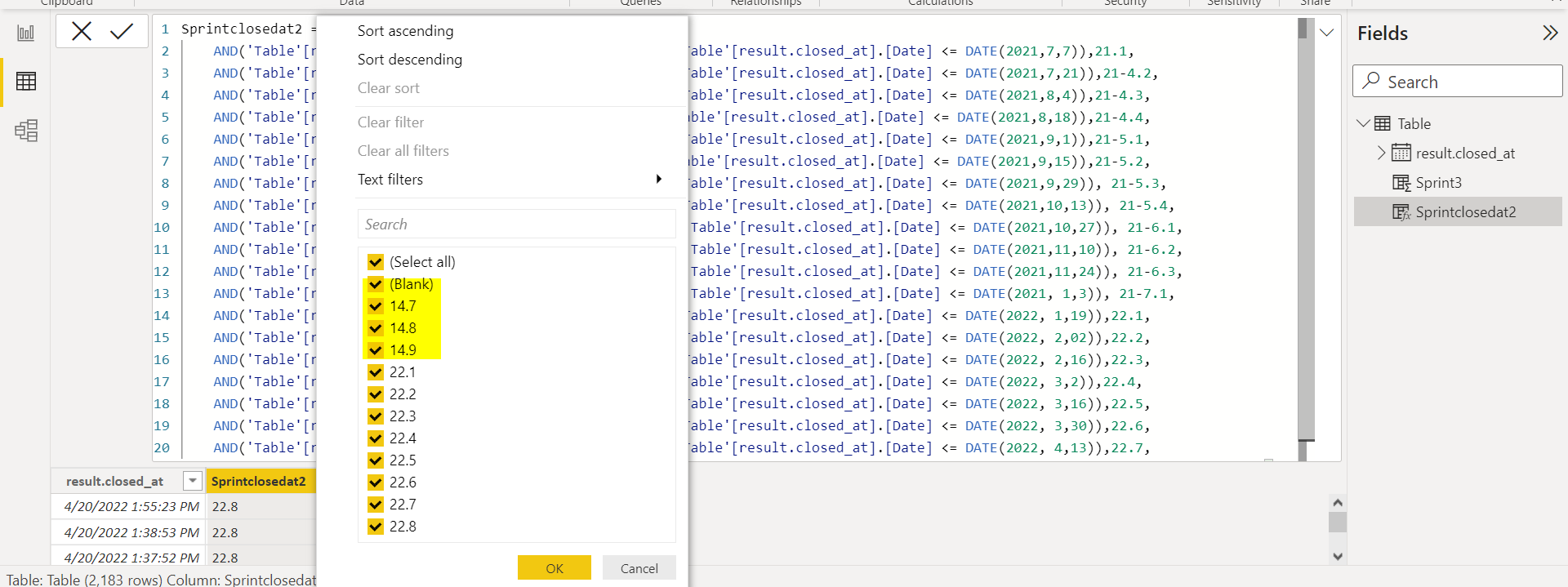Choose Sort descending

pyautogui.click(x=410, y=60)
